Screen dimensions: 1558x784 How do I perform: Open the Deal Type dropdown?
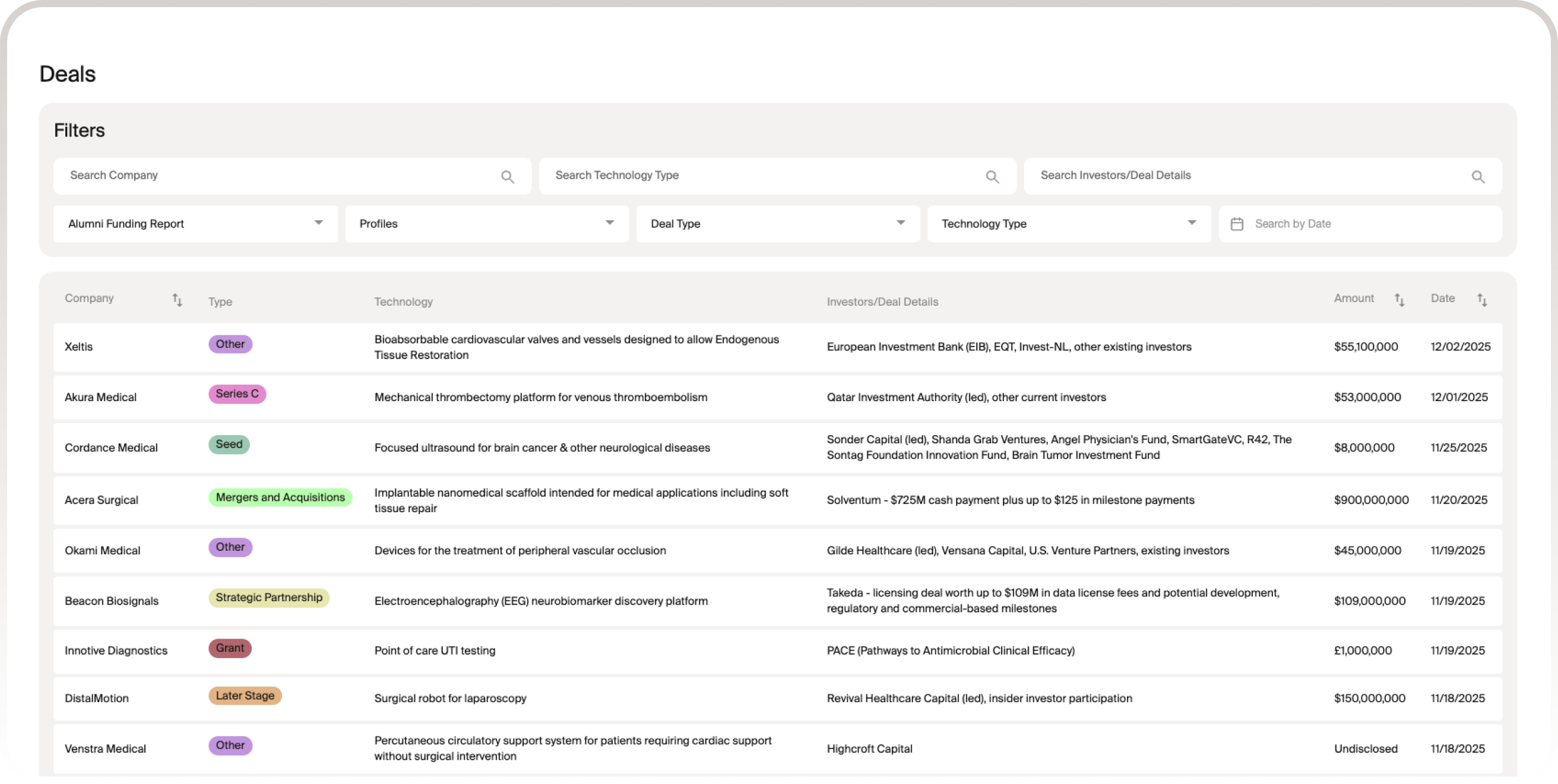(x=777, y=224)
